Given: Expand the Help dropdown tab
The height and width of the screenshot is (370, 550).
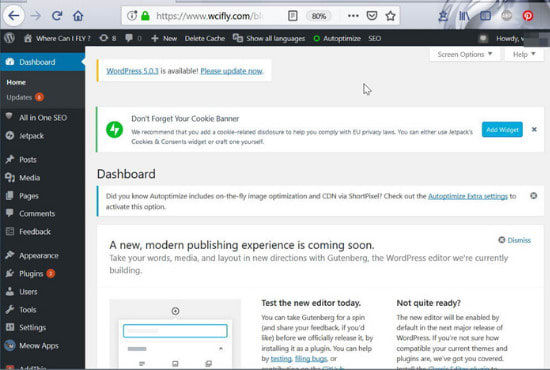Looking at the screenshot, I should pyautogui.click(x=524, y=54).
